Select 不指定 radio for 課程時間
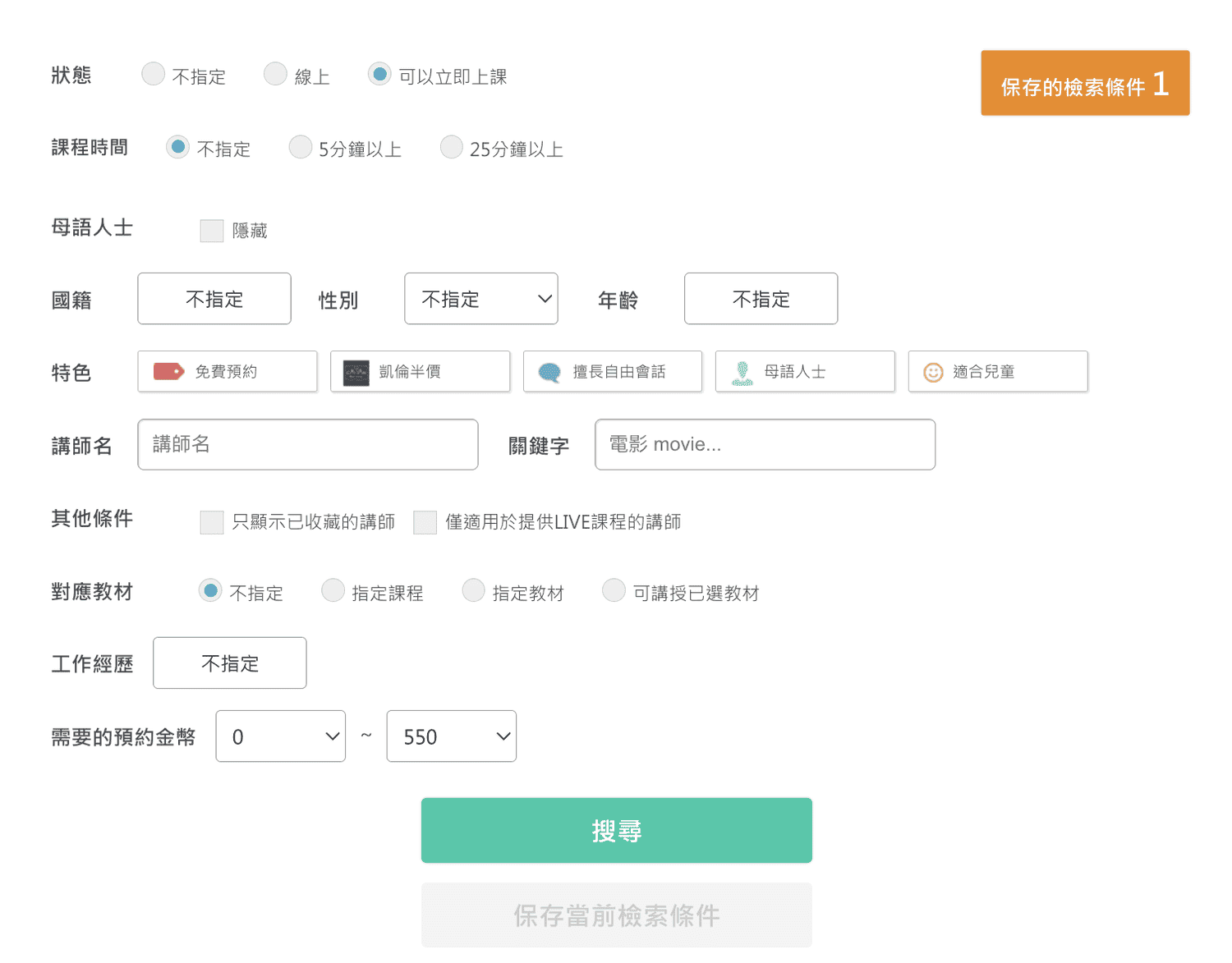This screenshot has height=963, width=1232. (x=177, y=147)
